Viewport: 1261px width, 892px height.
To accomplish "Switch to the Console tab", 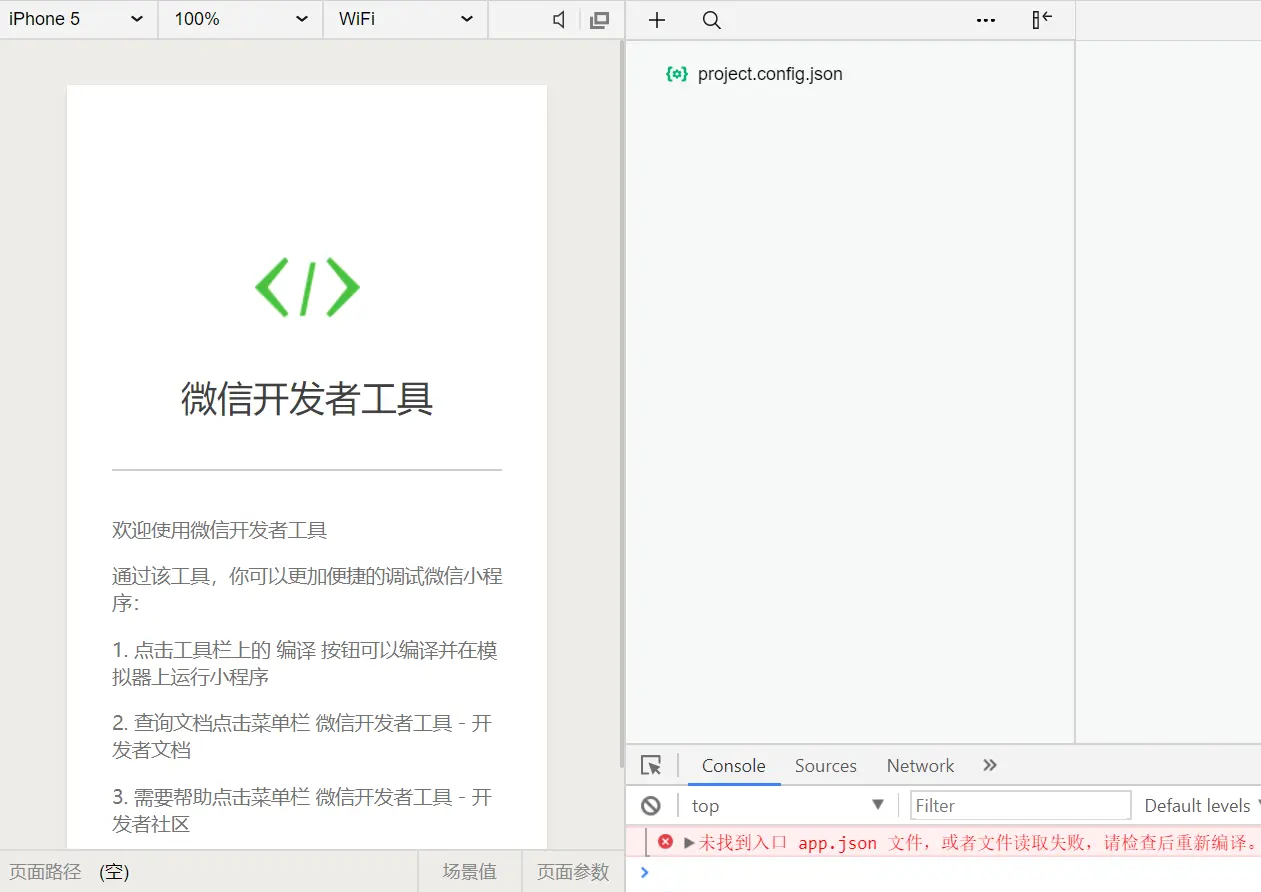I will click(x=733, y=766).
